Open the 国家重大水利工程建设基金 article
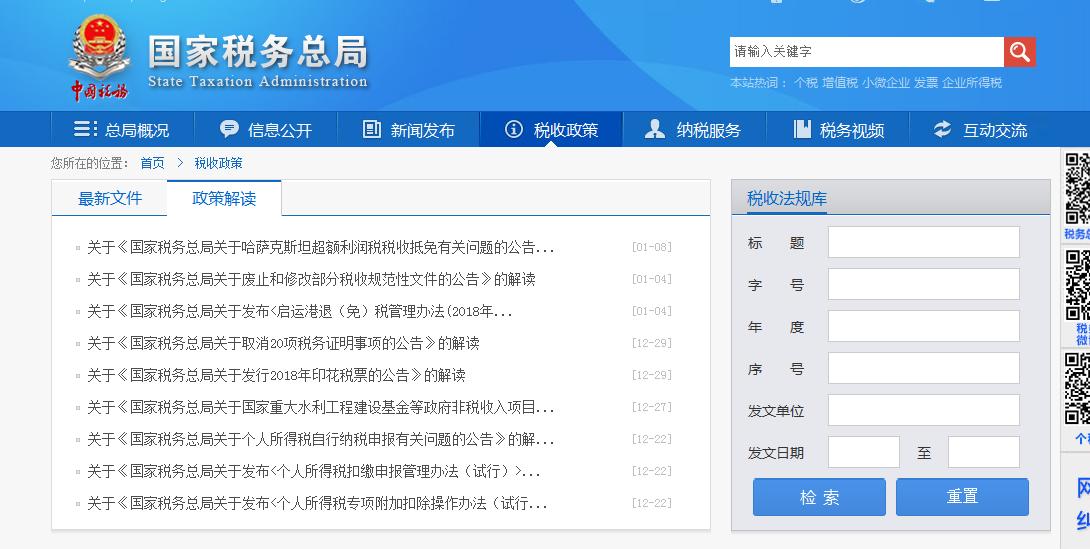This screenshot has height=549, width=1090. coord(320,407)
